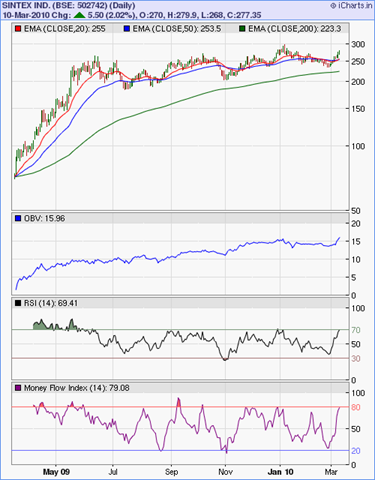Open the iCharts.in watermark link

click(x=351, y=5)
